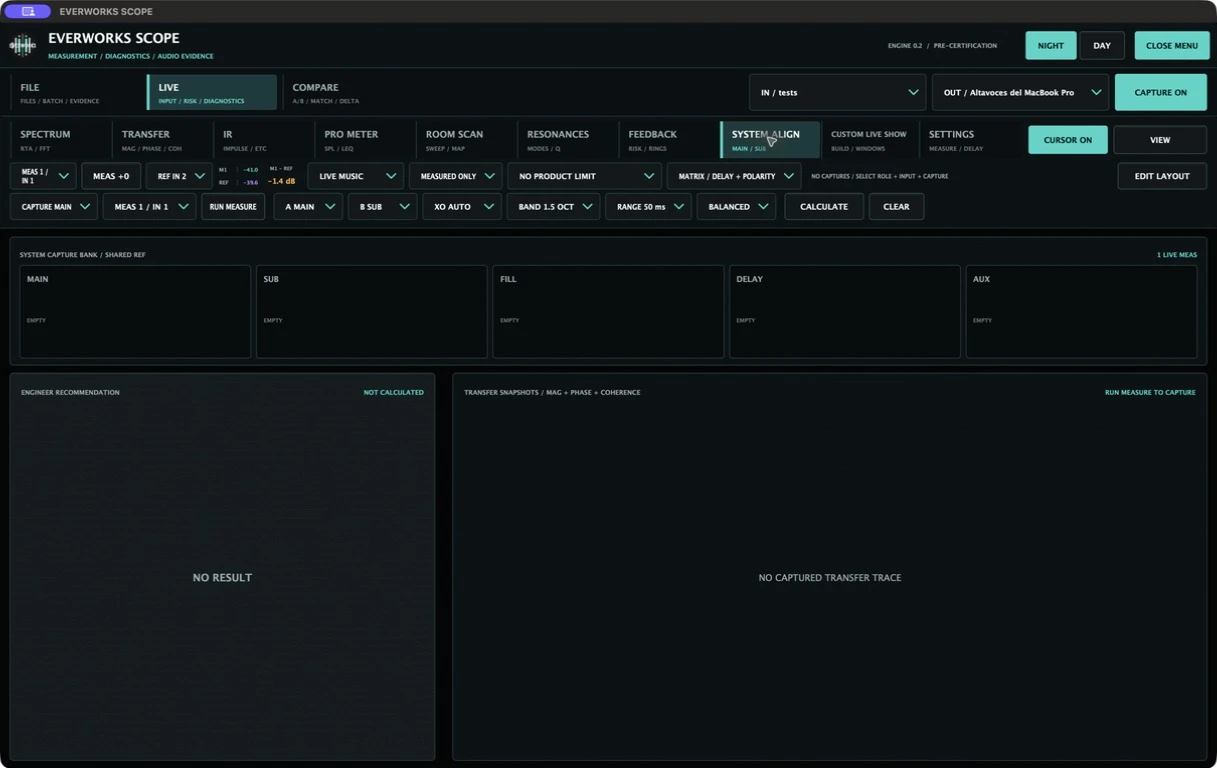This screenshot has width=1217, height=768.
Task: Open BALANCED dropdown
Action: click(736, 207)
